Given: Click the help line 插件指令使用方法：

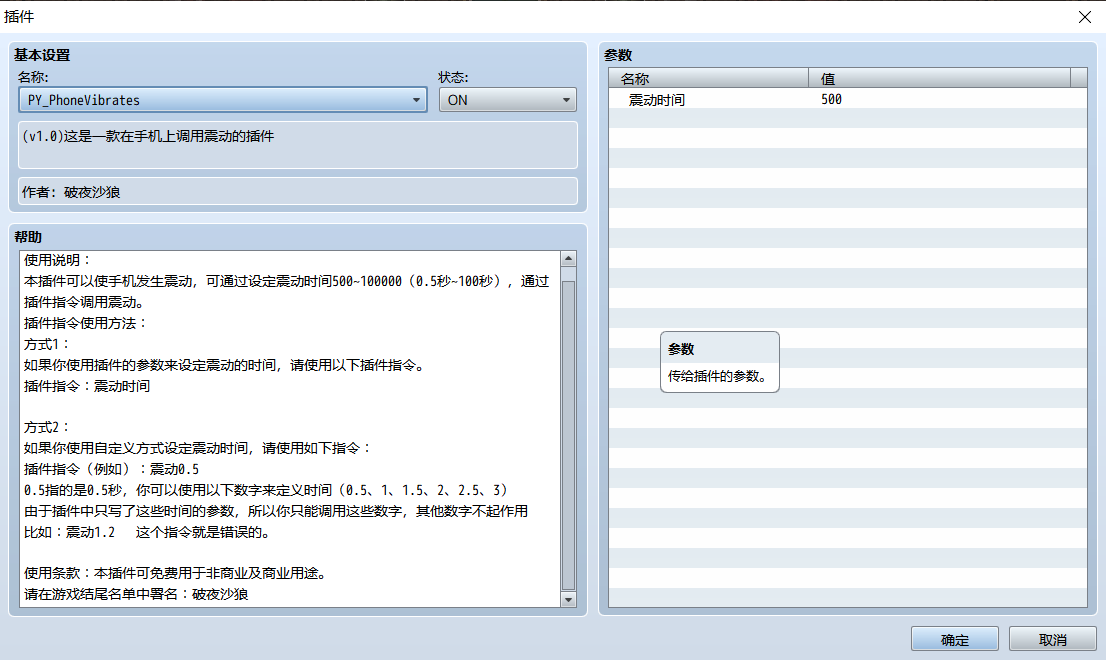Looking at the screenshot, I should point(86,323).
